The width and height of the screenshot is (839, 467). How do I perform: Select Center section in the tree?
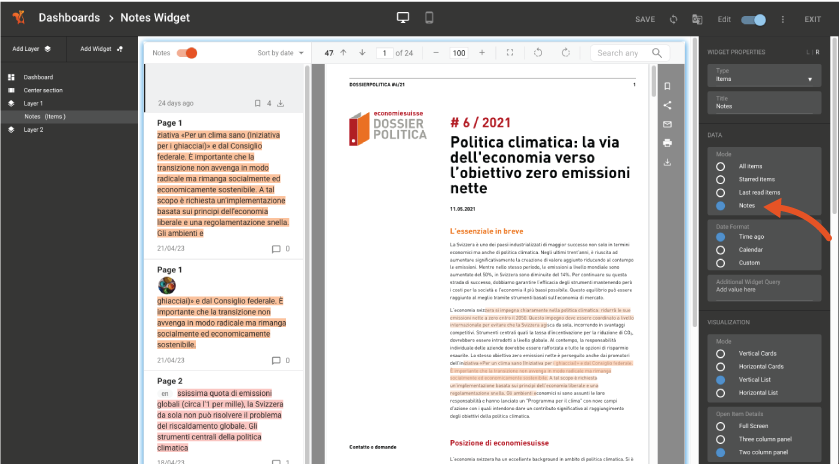[43, 90]
